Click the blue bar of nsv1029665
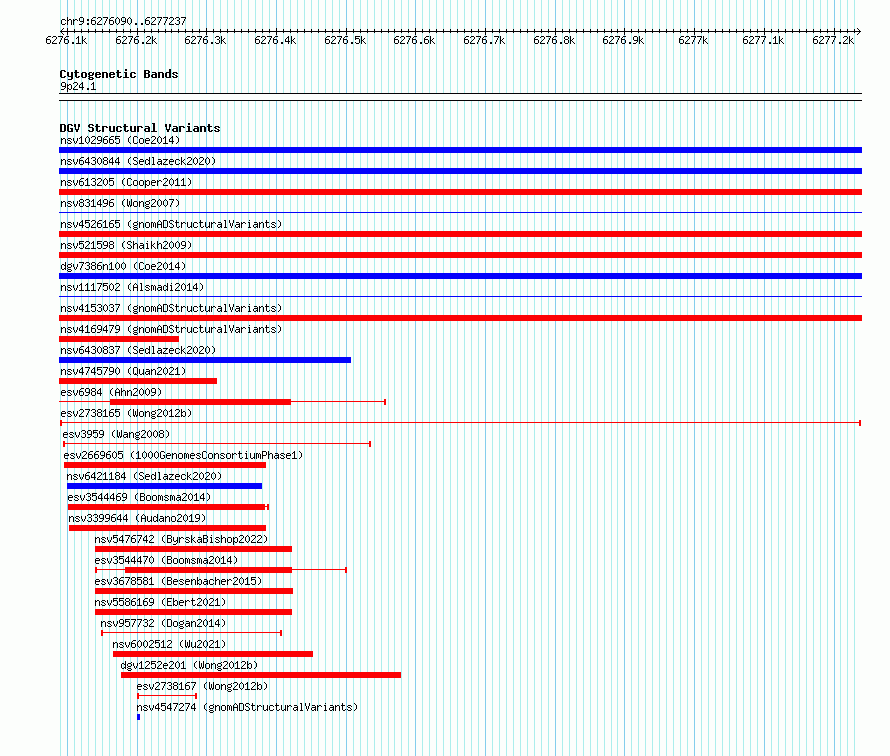 460,150
